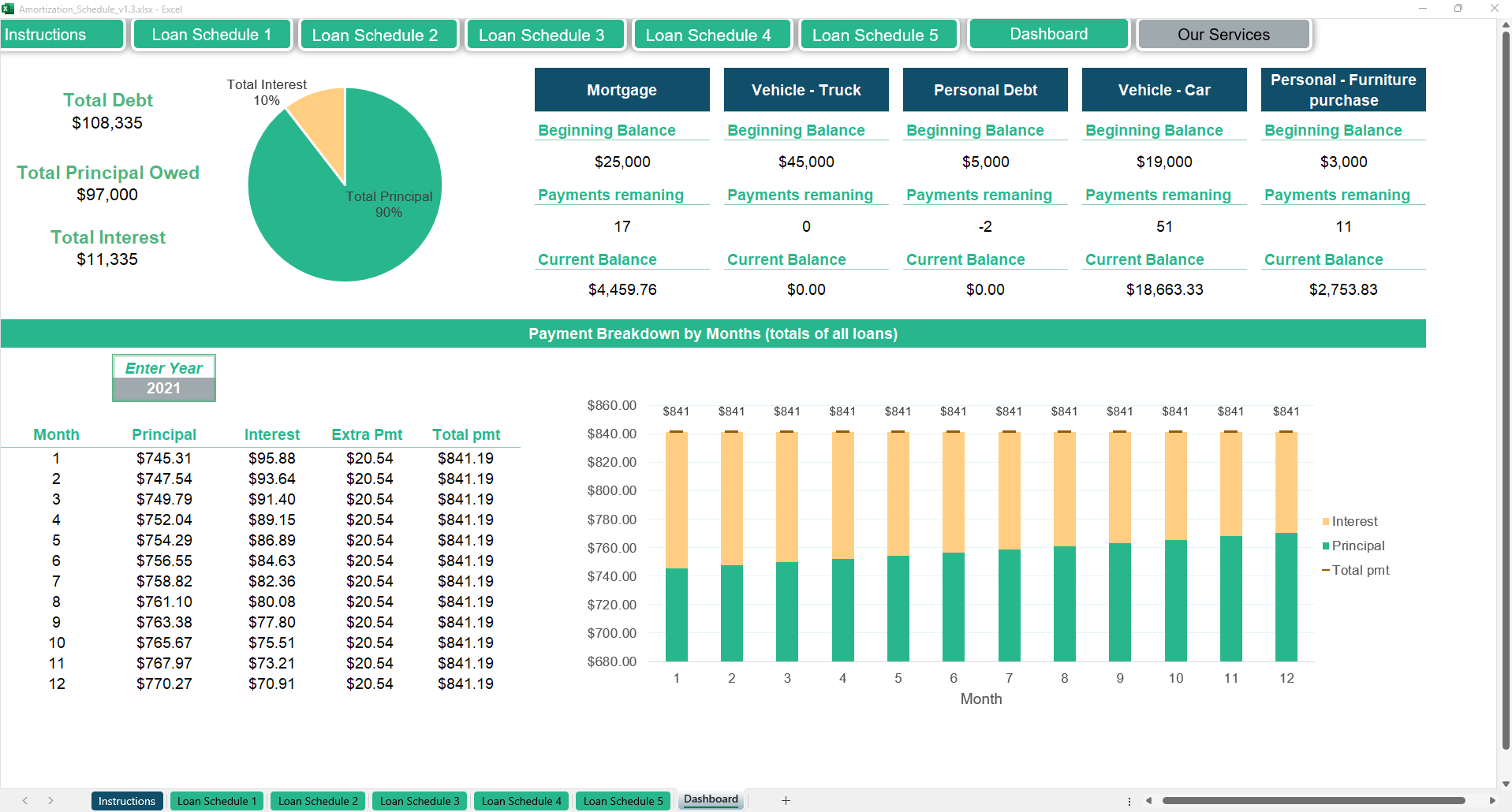Click the vertical scroll down arrow
The image size is (1512, 812).
click(x=1505, y=784)
